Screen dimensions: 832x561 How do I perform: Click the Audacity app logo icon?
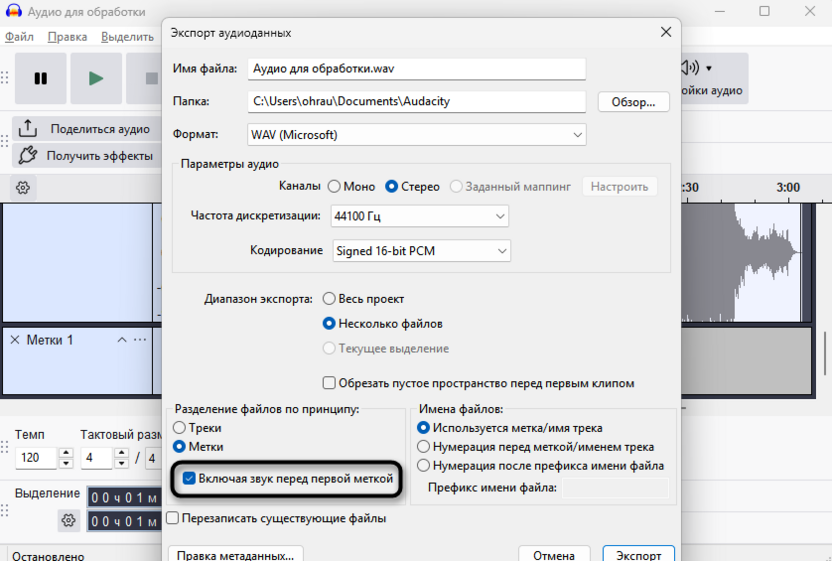click(13, 11)
